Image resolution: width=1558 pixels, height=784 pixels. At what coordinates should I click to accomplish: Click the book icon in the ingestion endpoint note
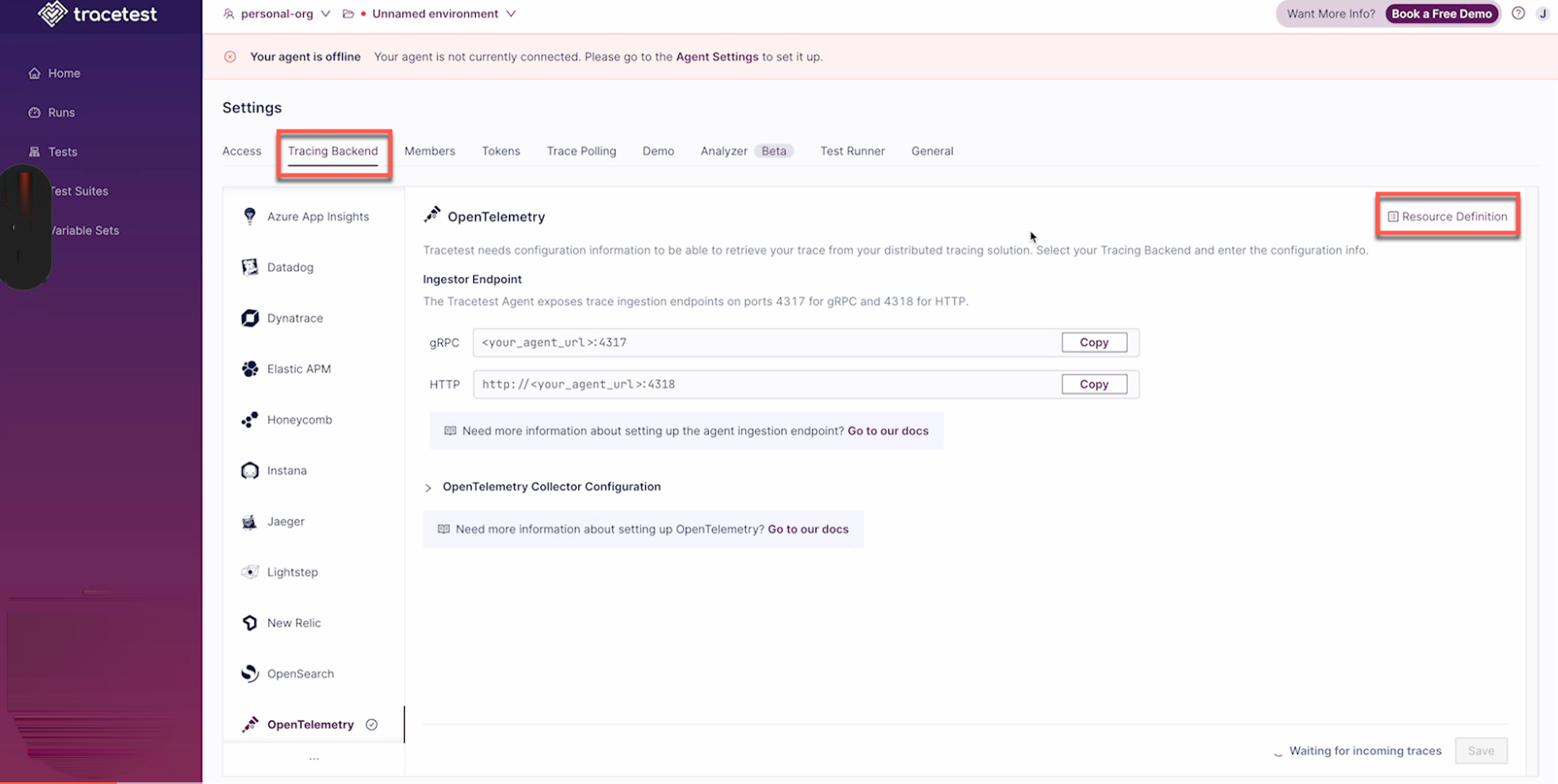450,431
